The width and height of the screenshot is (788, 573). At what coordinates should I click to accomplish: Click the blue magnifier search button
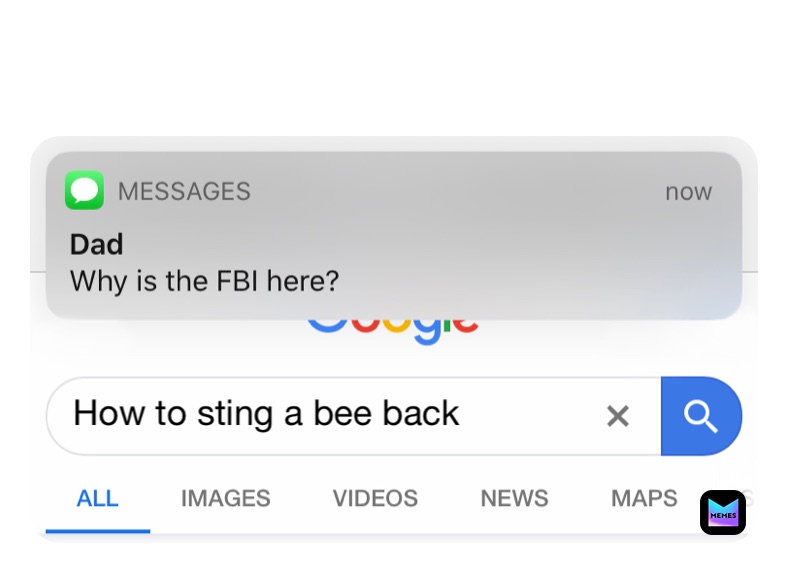(701, 416)
